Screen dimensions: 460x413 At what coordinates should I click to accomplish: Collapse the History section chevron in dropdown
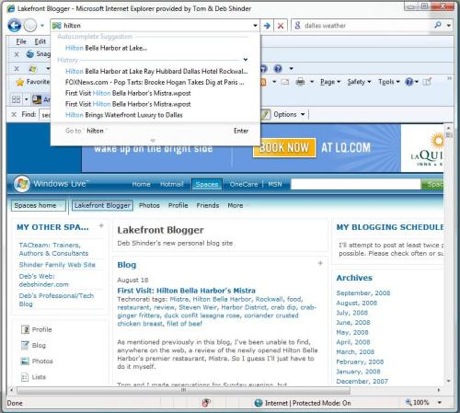[245, 60]
